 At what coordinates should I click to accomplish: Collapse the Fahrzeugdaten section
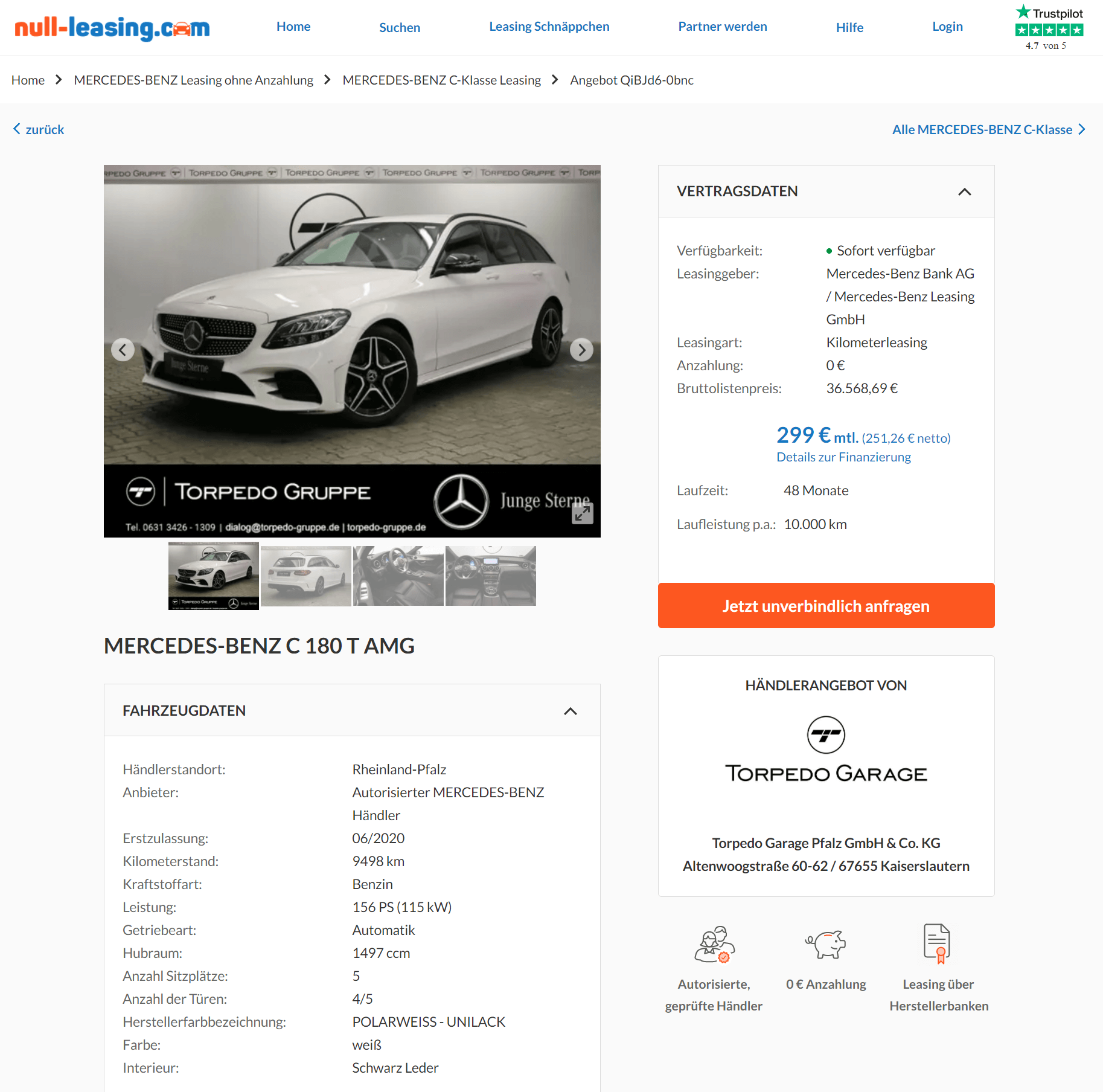[571, 711]
